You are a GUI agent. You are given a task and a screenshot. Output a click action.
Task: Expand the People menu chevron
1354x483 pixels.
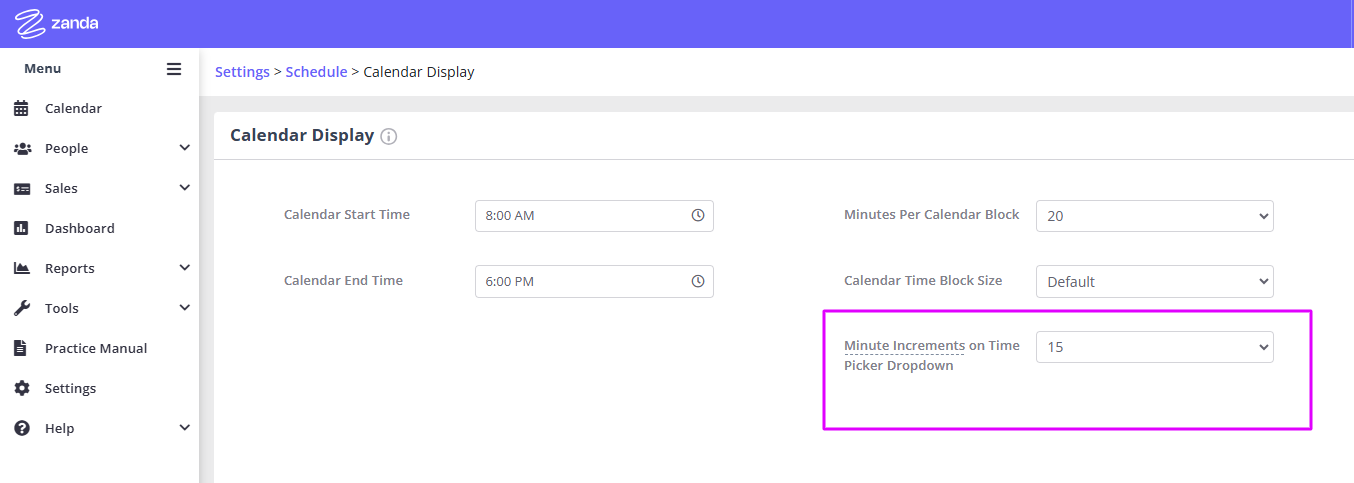pos(184,148)
